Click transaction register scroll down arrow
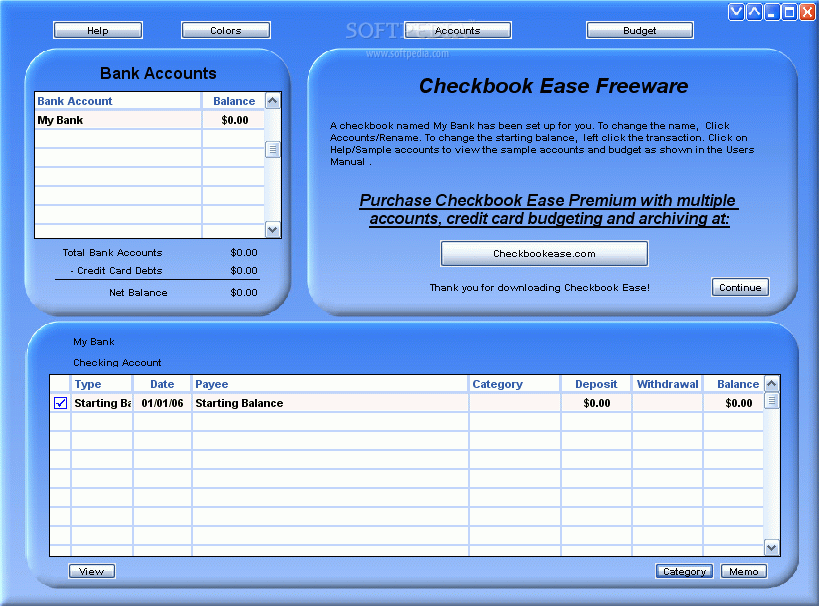The height and width of the screenshot is (606, 819). pyautogui.click(x=771, y=547)
